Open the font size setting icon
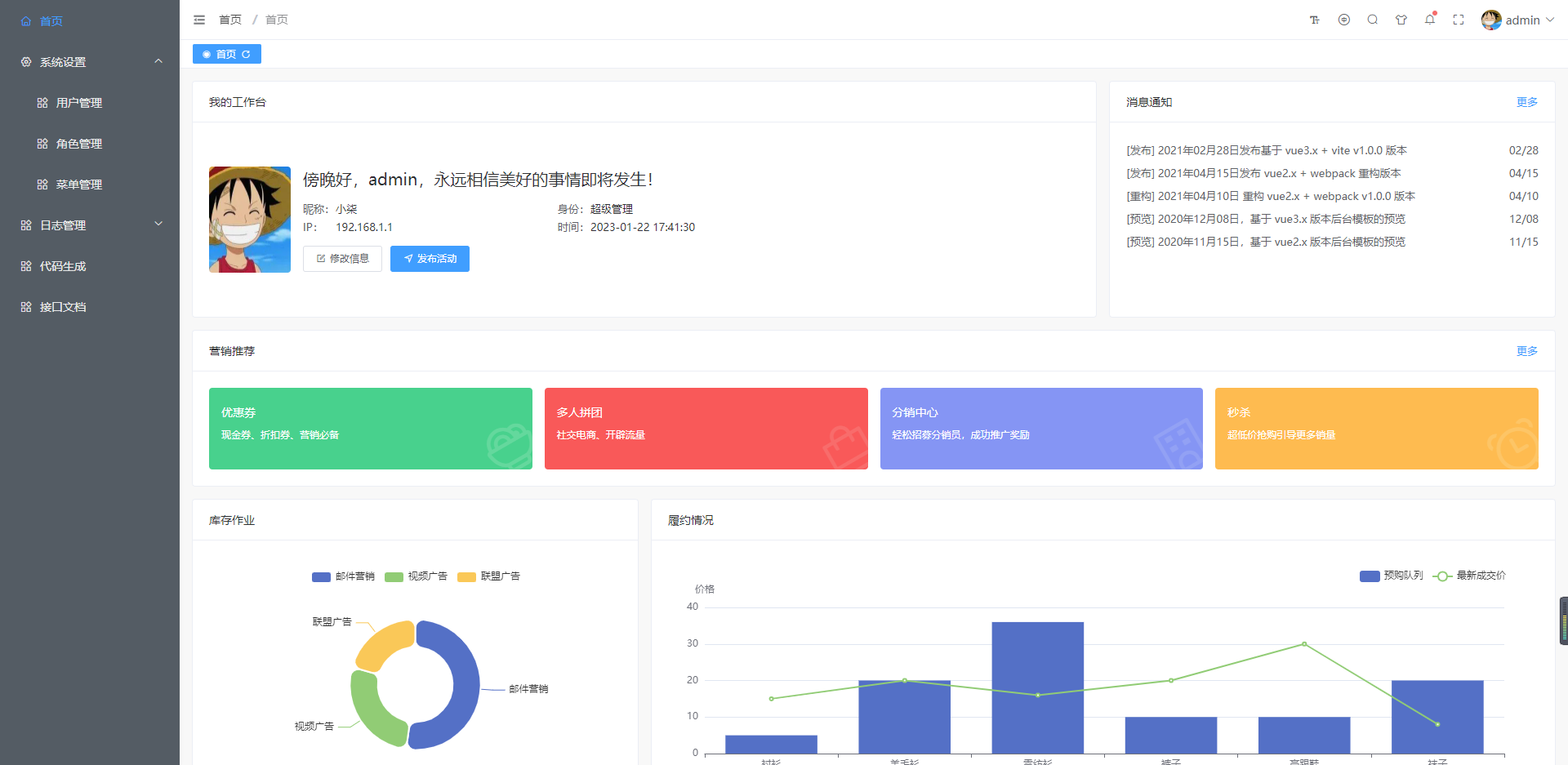1568x765 pixels. [x=1315, y=20]
